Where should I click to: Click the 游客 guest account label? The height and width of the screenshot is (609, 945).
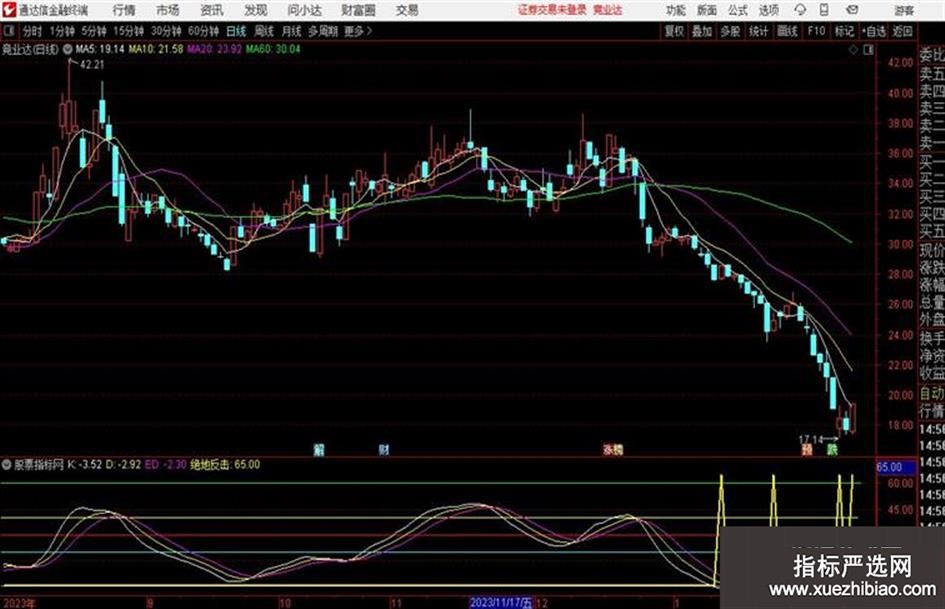(x=904, y=10)
